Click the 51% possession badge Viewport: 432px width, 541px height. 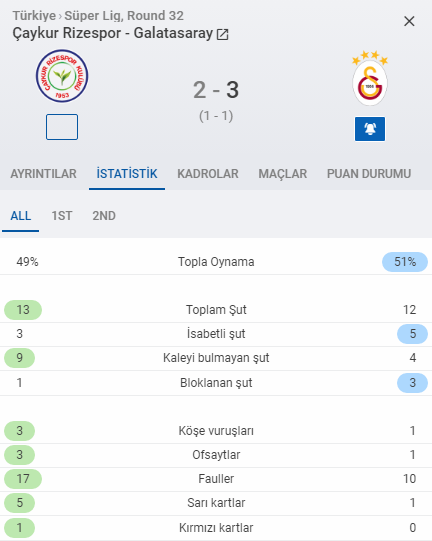click(x=405, y=262)
